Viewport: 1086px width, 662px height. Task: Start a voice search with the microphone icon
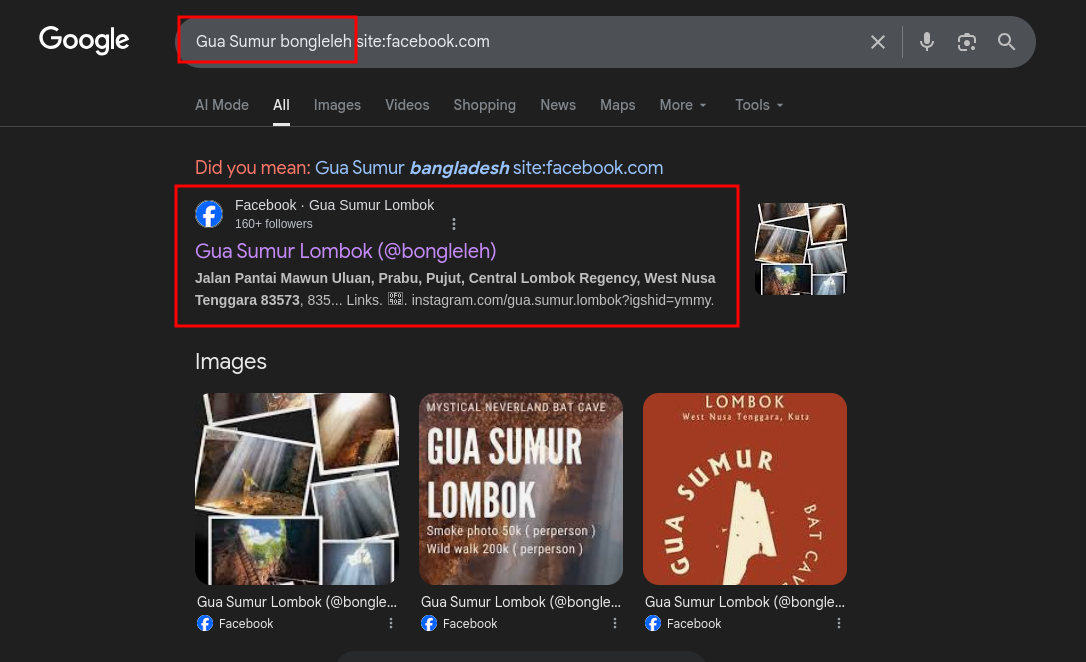(926, 42)
